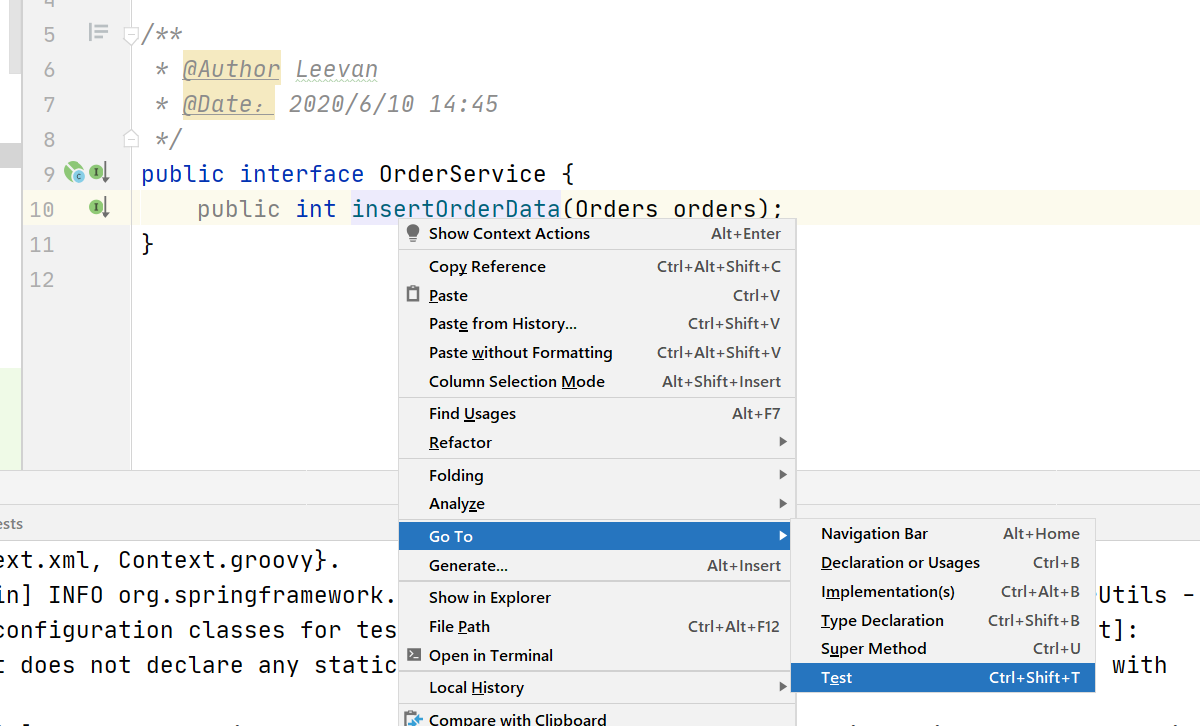Go to Implementation(s)
1200x726 pixels.
tap(943, 592)
